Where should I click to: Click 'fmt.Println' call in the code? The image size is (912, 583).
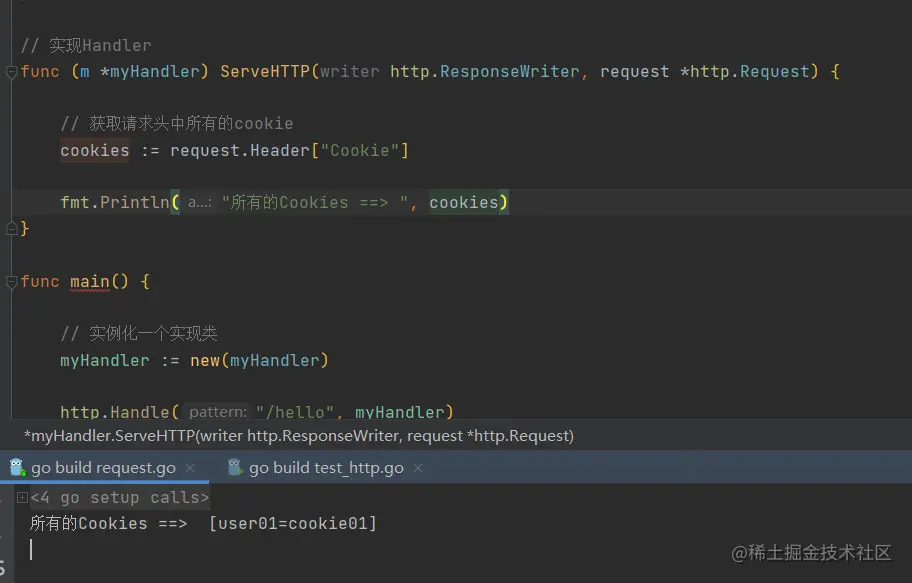coord(115,202)
